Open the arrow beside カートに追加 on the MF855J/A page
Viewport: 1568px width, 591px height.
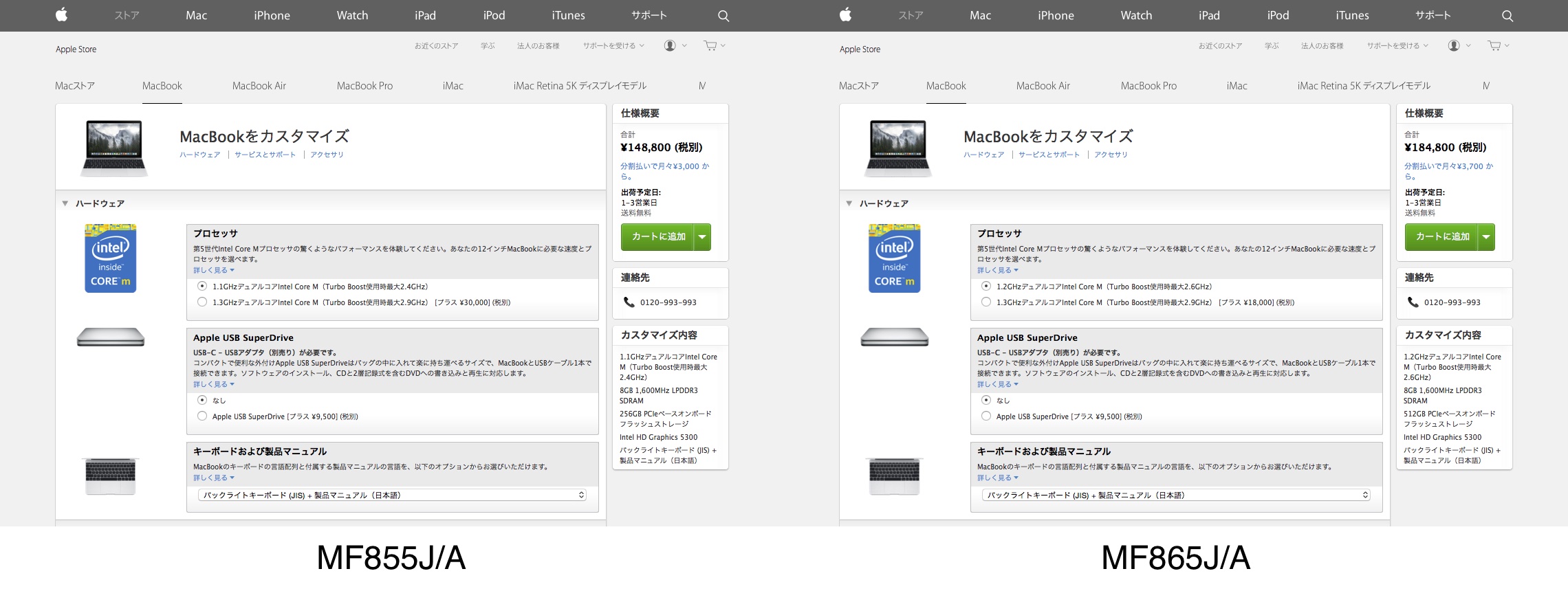point(702,237)
